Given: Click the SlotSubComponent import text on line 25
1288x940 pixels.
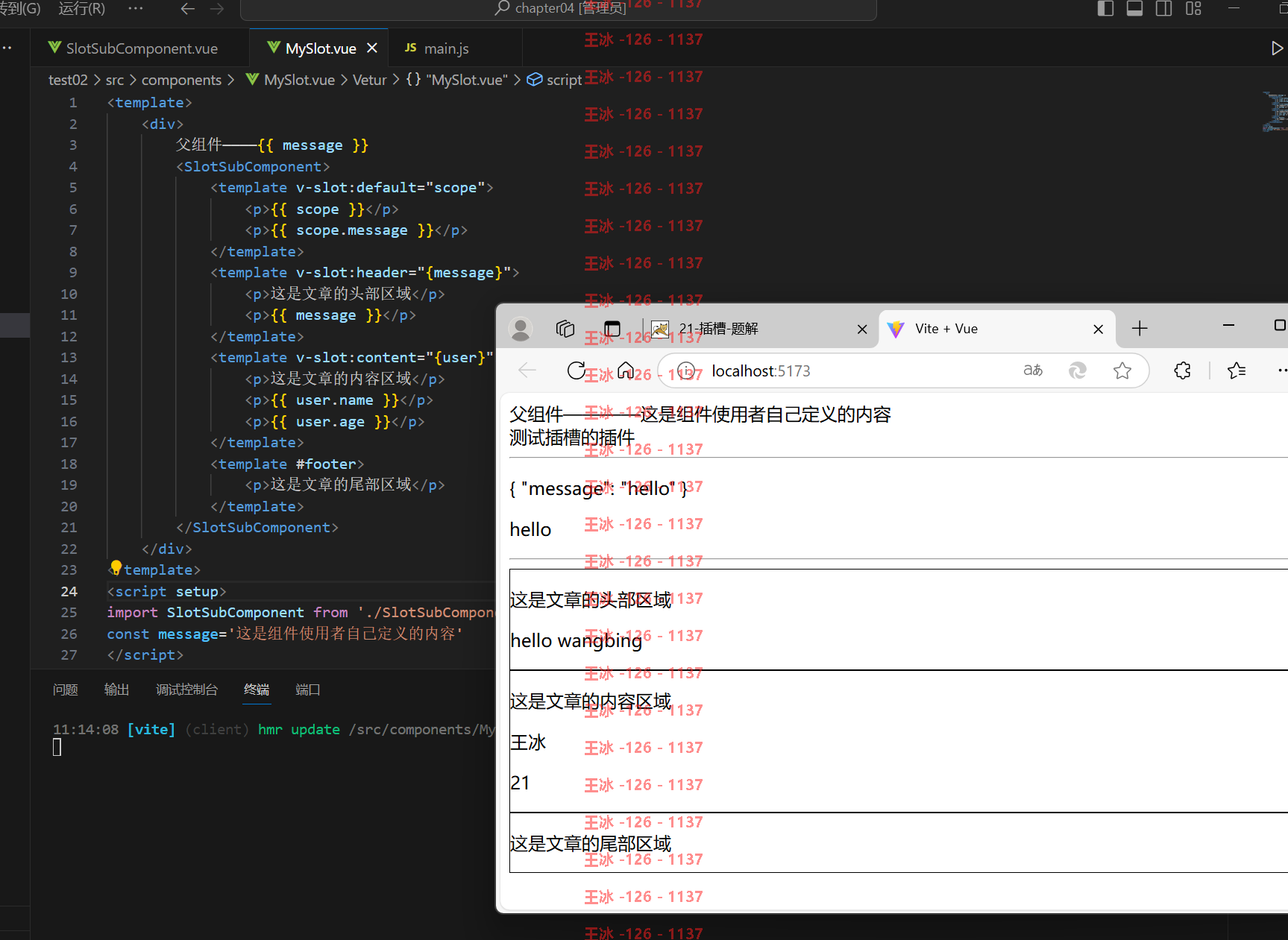Looking at the screenshot, I should pos(235,612).
